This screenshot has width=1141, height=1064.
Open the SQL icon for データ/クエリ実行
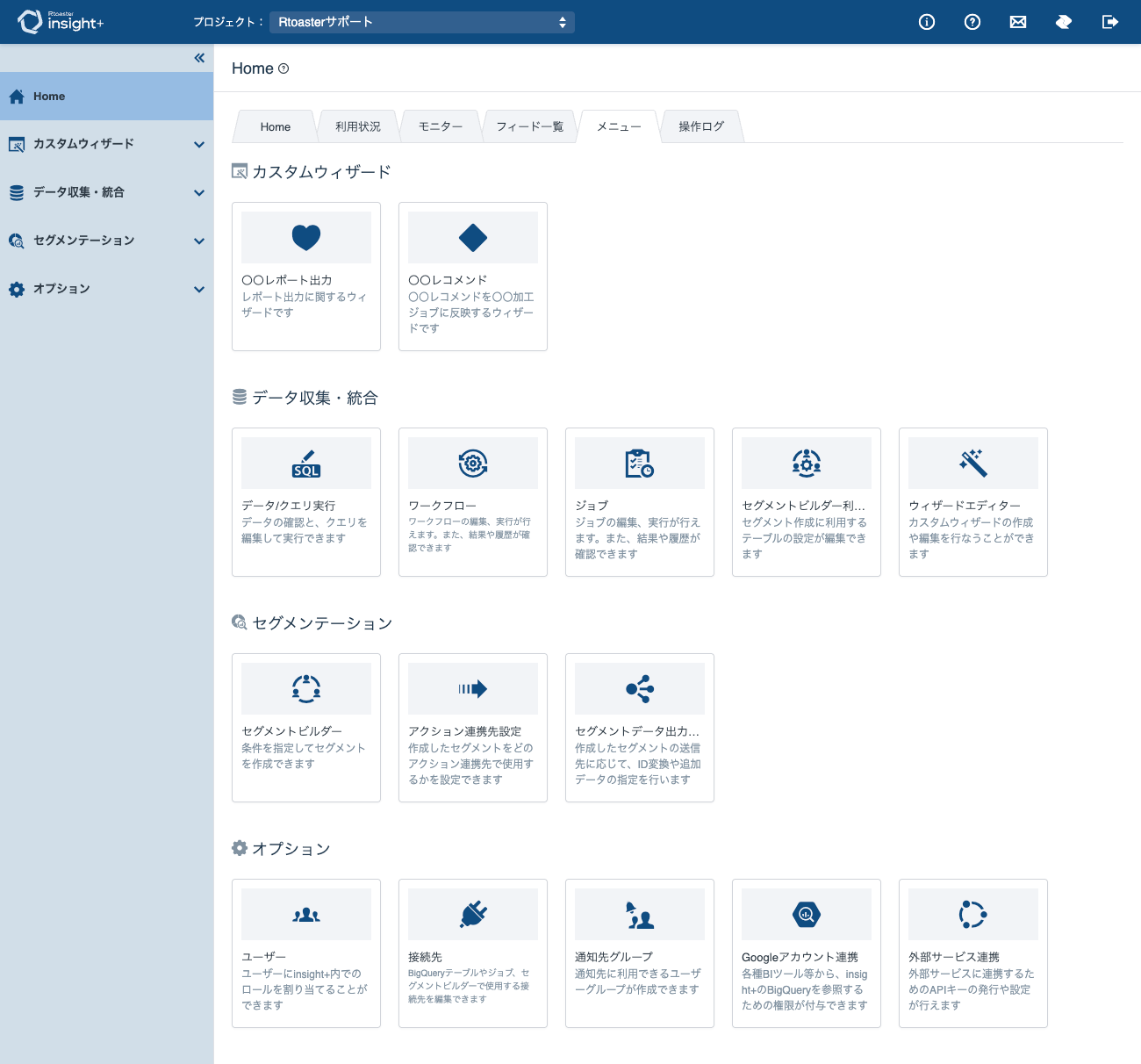pos(306,464)
